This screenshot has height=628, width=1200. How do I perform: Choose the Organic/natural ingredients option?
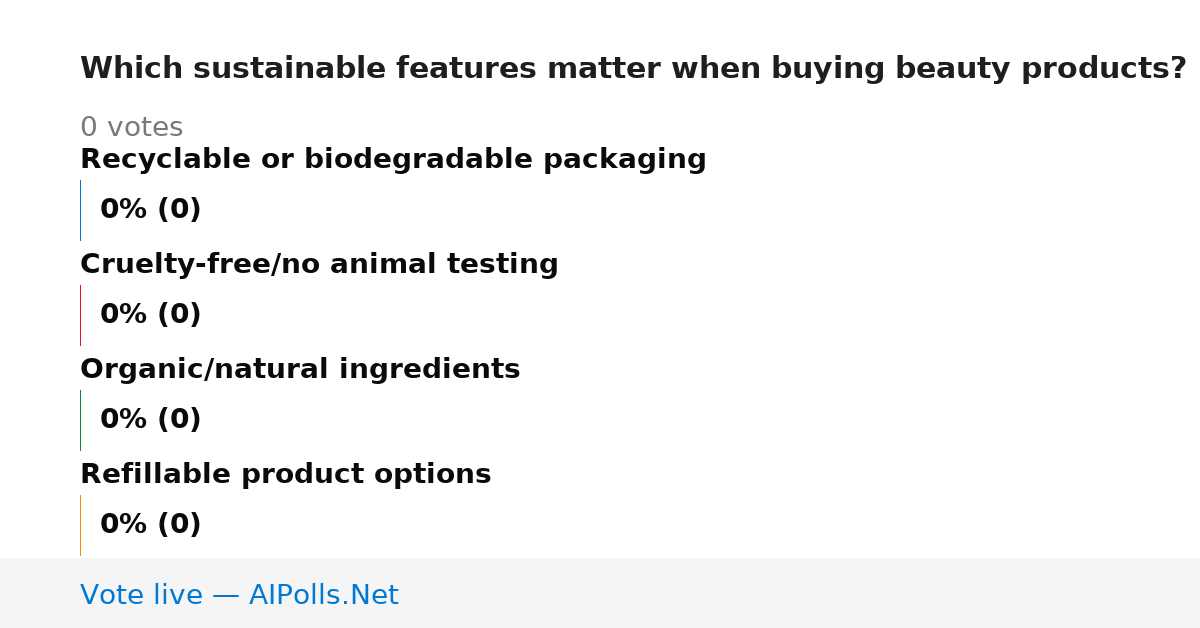pyautogui.click(x=300, y=370)
